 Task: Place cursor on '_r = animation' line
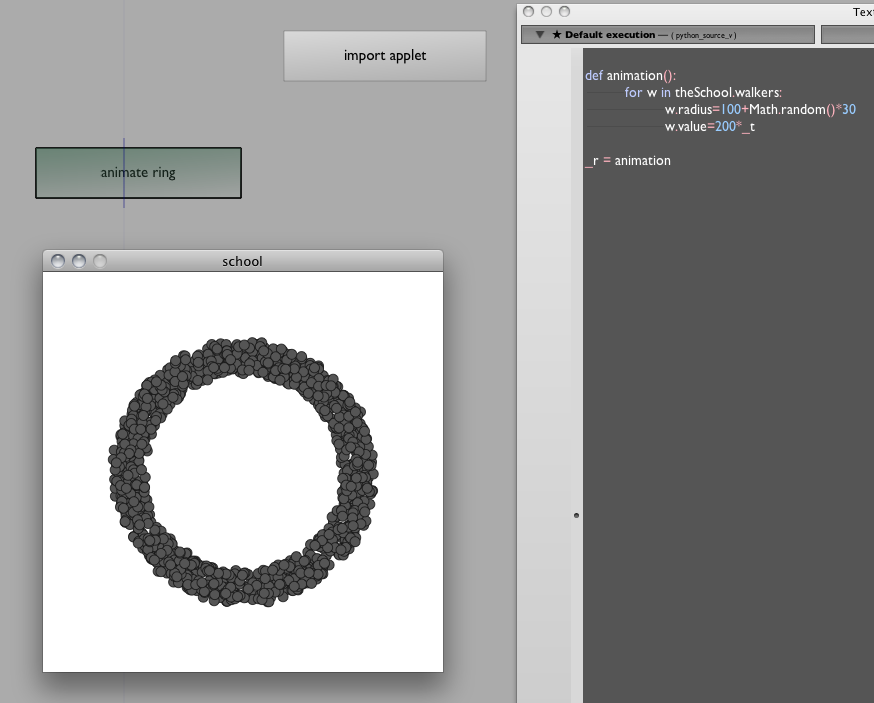(x=628, y=160)
